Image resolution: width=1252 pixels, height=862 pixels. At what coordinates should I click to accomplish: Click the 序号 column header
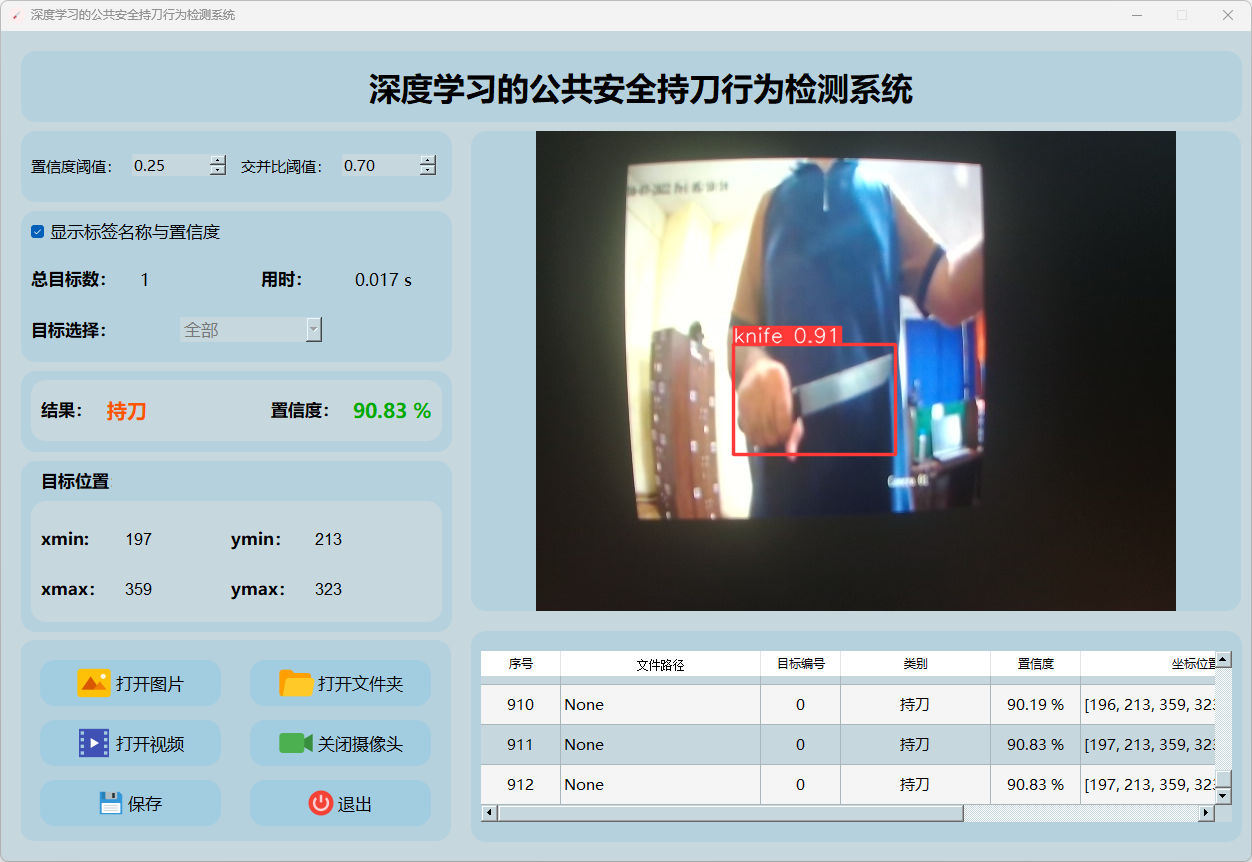tap(520, 664)
